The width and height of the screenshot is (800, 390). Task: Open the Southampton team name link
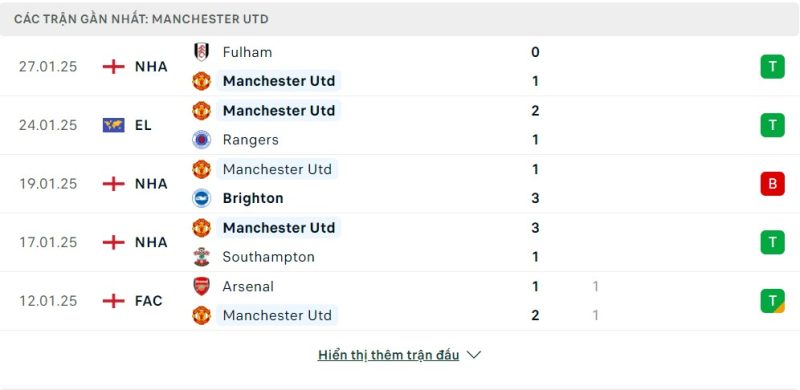click(268, 257)
